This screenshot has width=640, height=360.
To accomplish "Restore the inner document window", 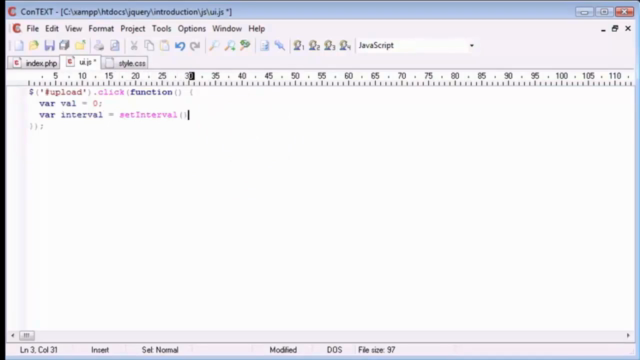I will [x=615, y=29].
